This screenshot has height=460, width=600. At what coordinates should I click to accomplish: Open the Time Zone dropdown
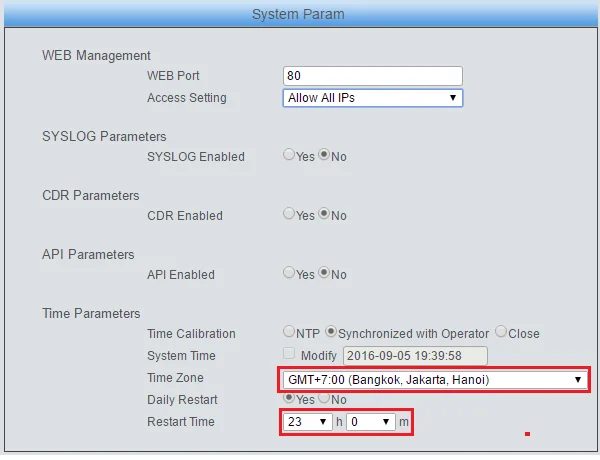pyautogui.click(x=435, y=380)
